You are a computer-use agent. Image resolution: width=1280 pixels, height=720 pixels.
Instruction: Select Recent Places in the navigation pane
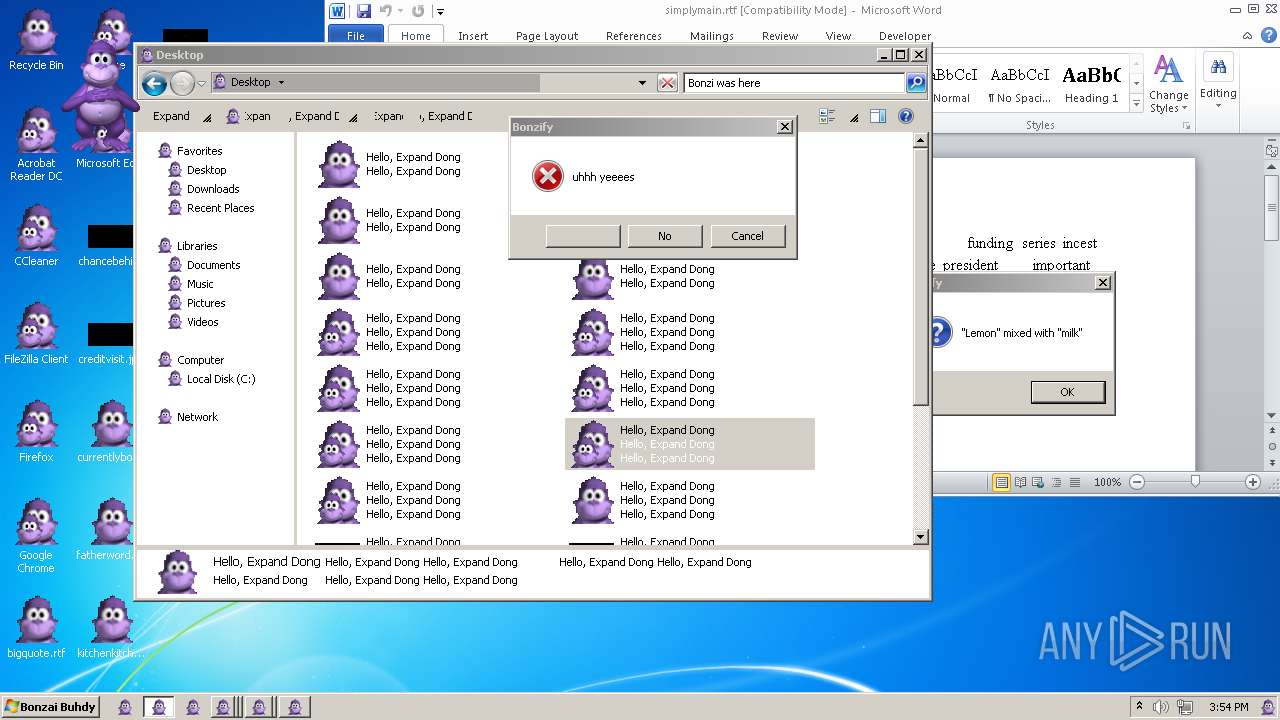tap(220, 208)
